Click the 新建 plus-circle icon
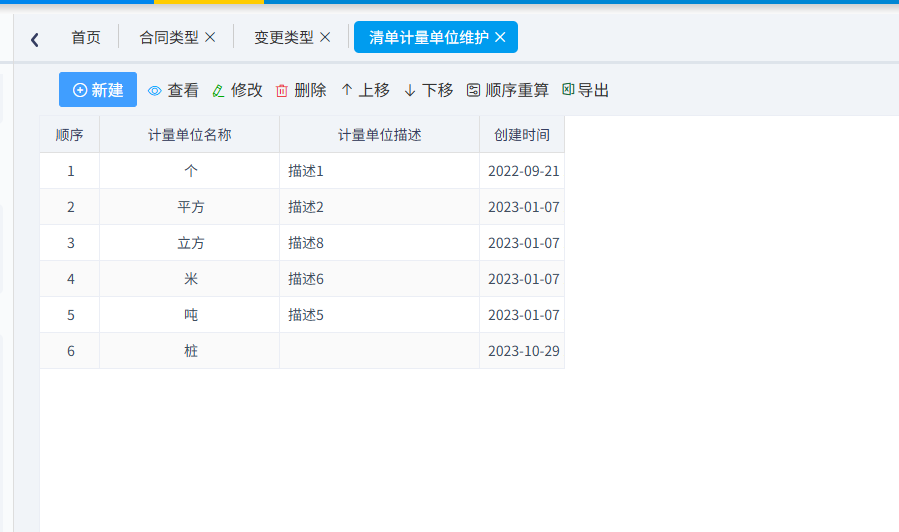This screenshot has height=532, width=899. [80, 90]
